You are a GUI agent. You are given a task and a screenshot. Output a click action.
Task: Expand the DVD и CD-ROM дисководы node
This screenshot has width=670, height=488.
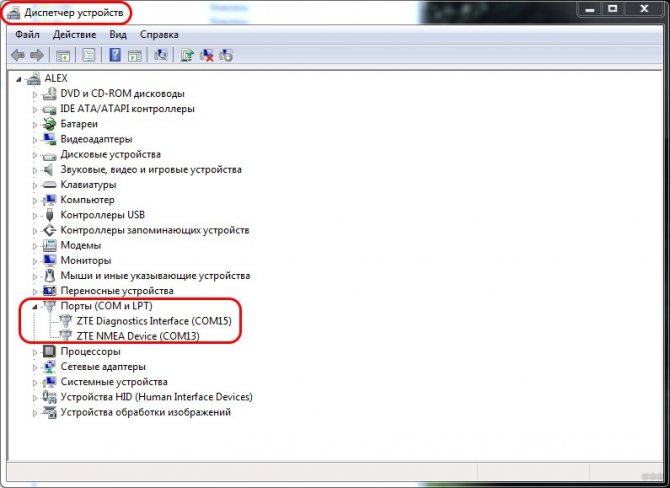click(x=35, y=94)
